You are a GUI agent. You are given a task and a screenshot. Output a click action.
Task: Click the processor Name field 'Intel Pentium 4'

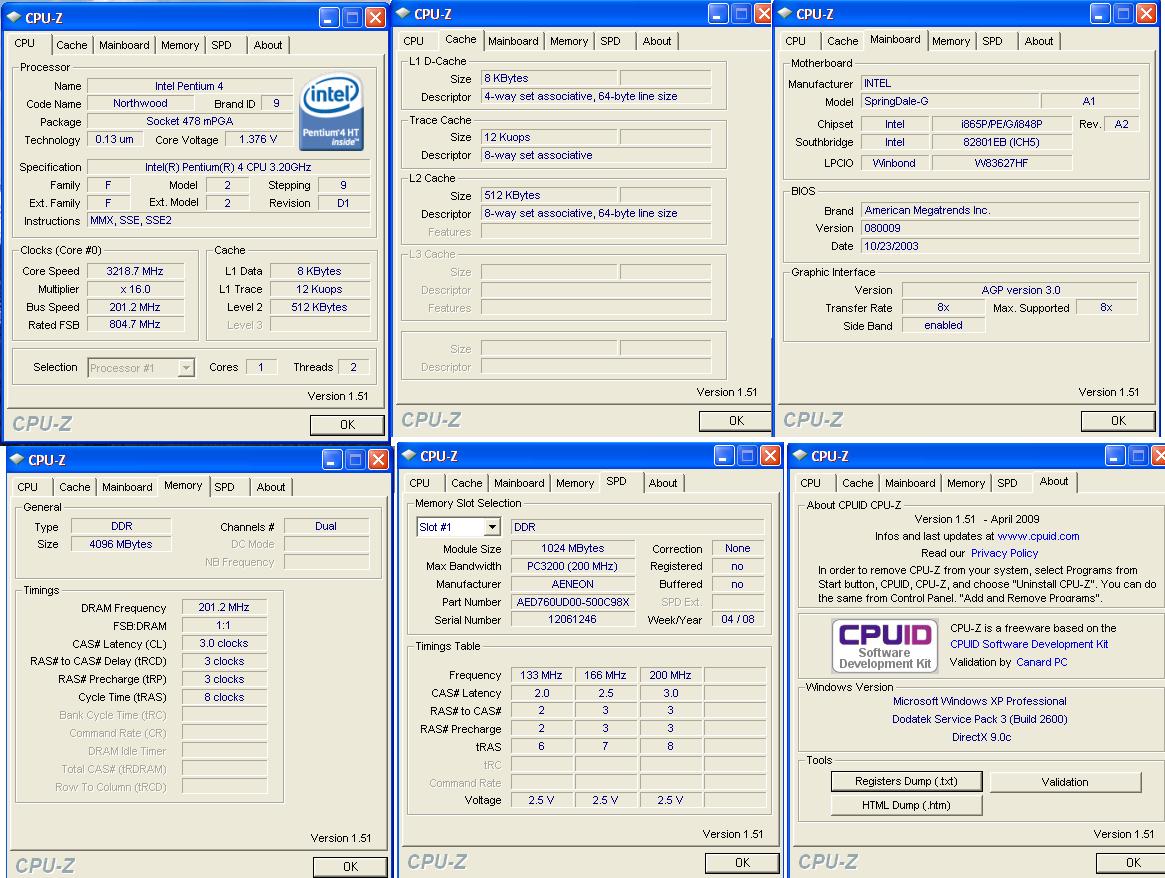[x=189, y=86]
